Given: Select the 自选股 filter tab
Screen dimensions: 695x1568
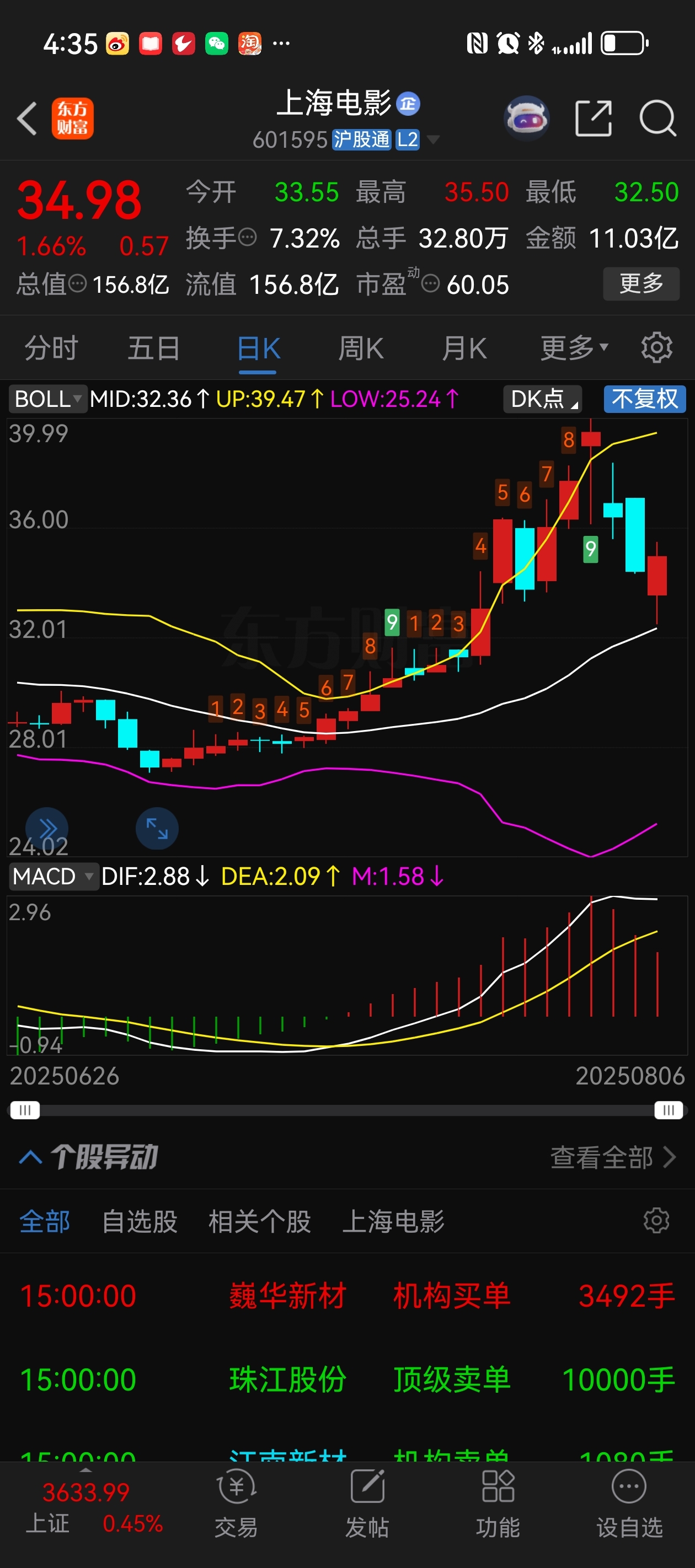Looking at the screenshot, I should (x=140, y=1222).
